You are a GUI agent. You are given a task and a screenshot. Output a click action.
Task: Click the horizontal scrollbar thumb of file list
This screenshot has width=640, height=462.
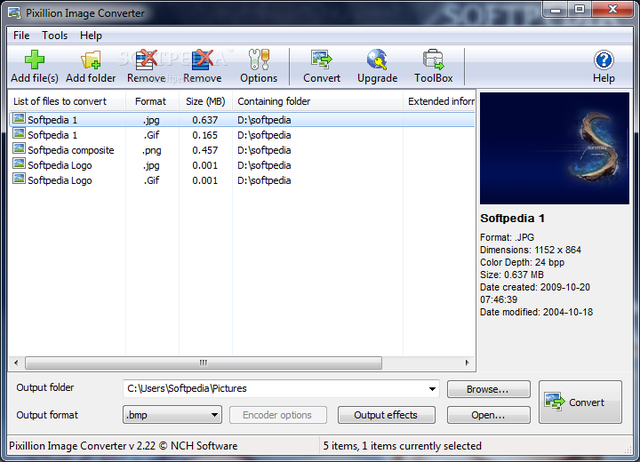point(204,363)
